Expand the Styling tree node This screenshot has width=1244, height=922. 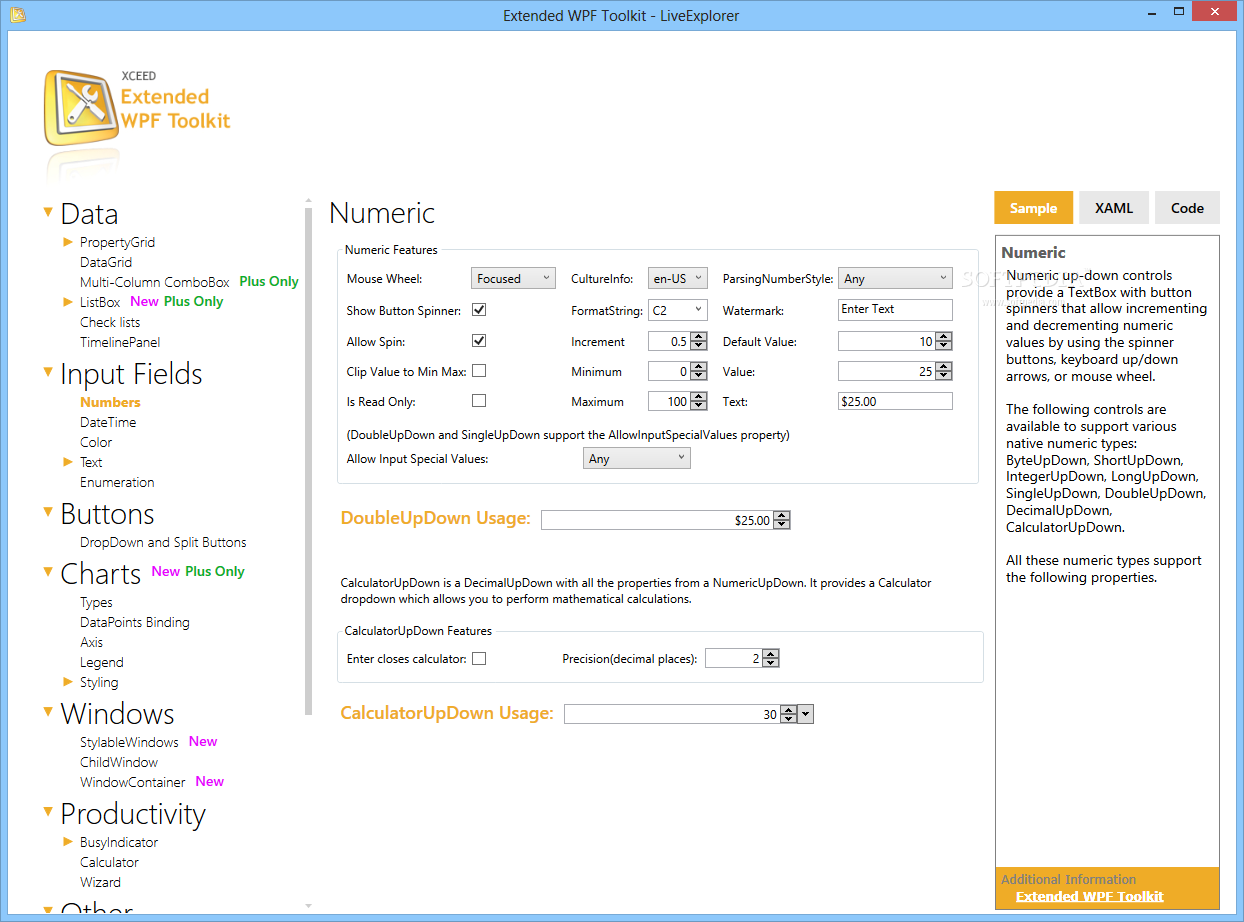point(68,682)
